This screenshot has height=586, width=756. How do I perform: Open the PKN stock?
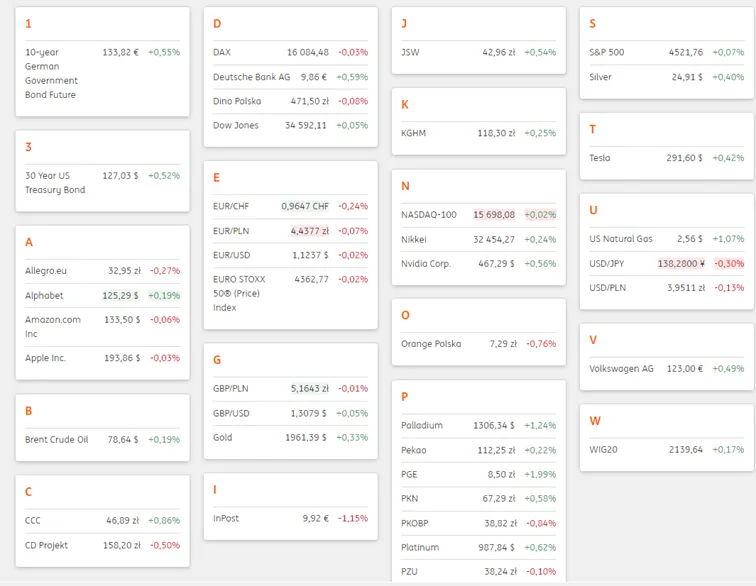(x=478, y=499)
